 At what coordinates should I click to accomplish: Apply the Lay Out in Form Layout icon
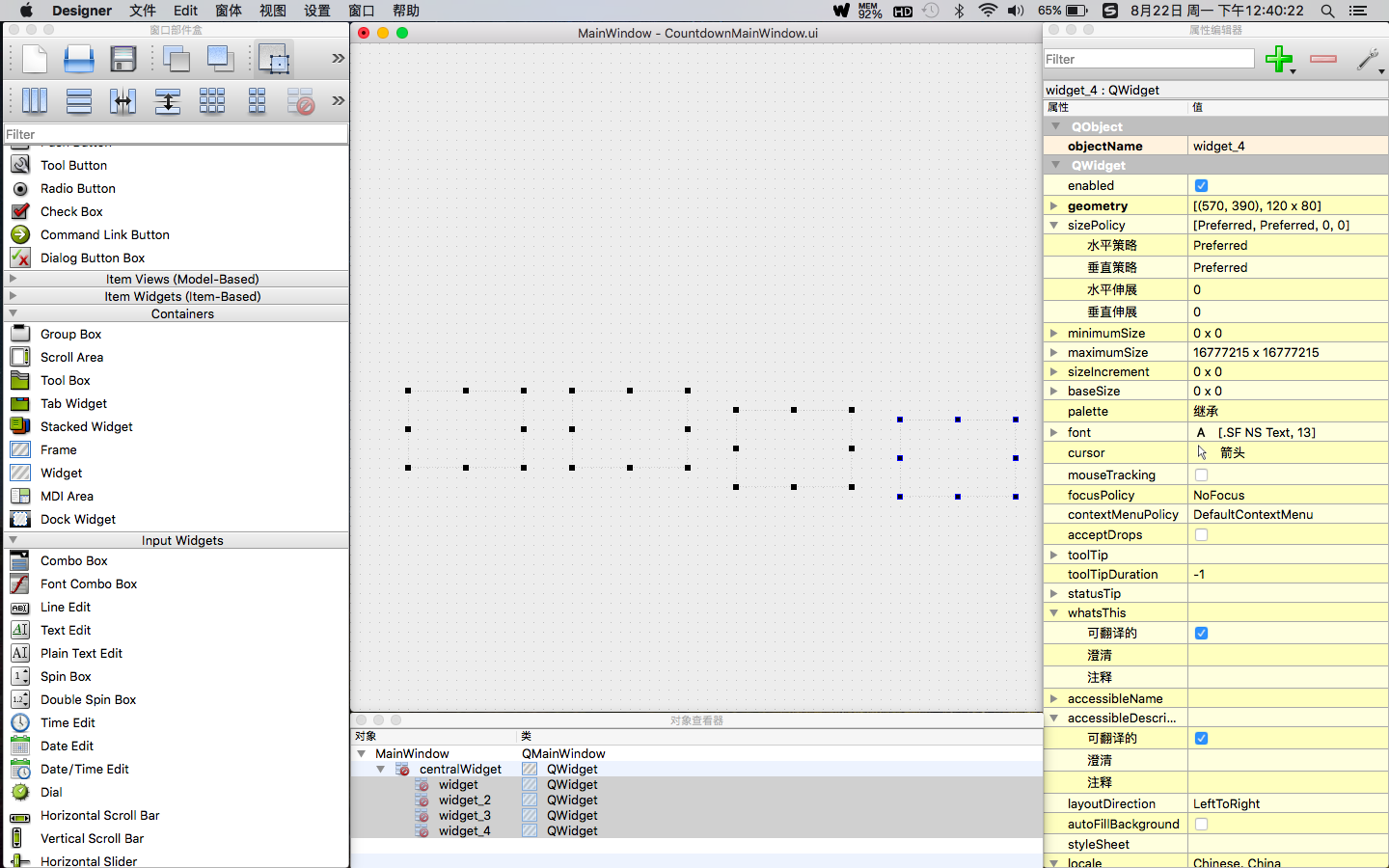pos(257,101)
